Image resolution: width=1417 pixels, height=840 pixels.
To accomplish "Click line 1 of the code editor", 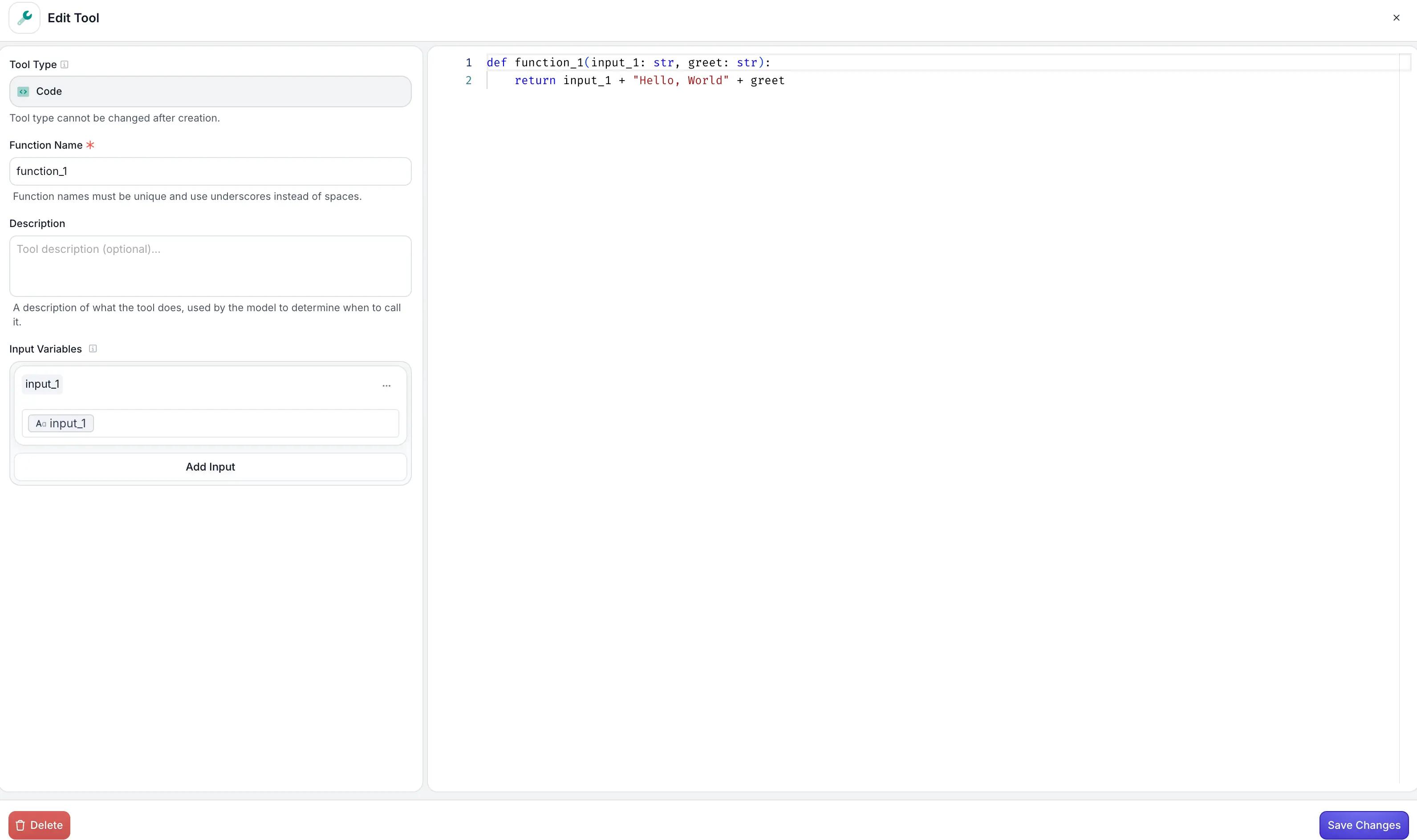I will click(x=628, y=63).
